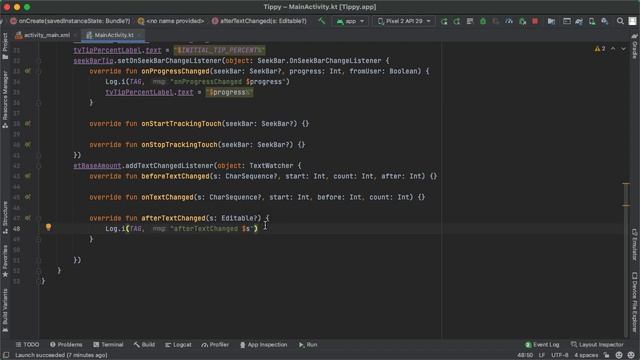Screen dimensions: 640x360
Task: Toggle the read-only lock icon in status bar
Action: tap(607, 355)
